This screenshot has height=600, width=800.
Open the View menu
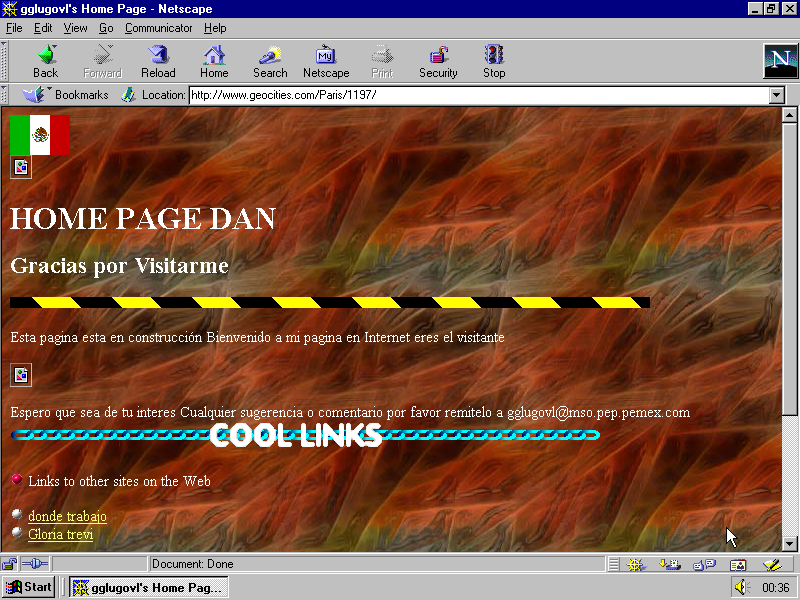[x=75, y=28]
